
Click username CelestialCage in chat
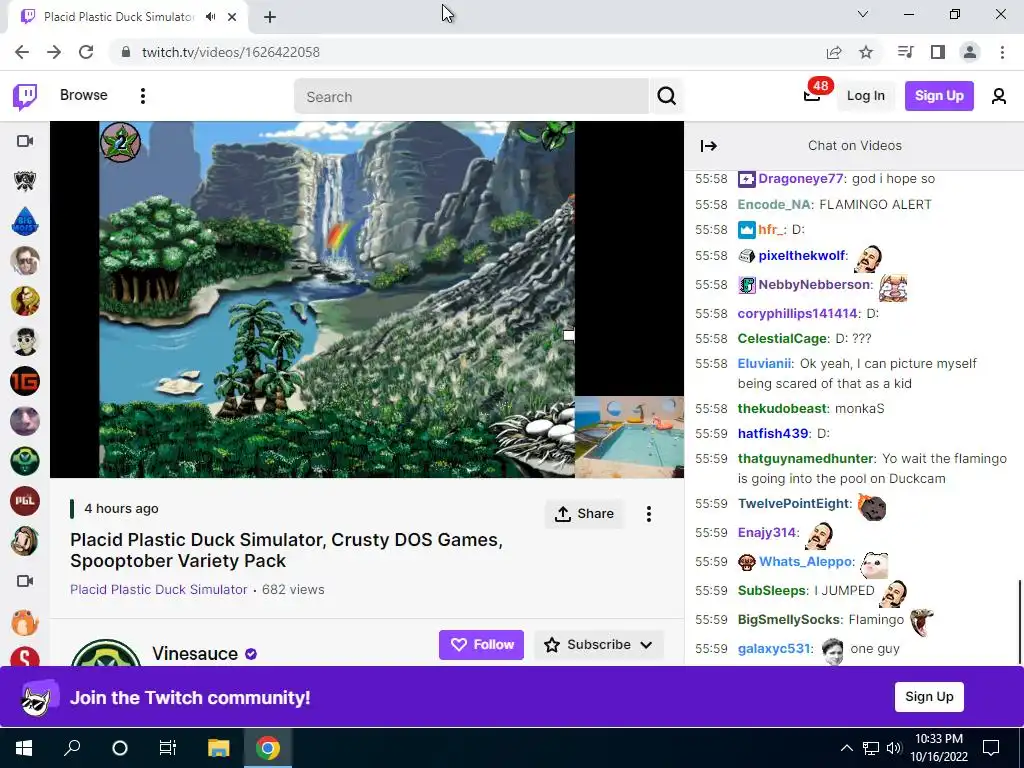click(782, 338)
